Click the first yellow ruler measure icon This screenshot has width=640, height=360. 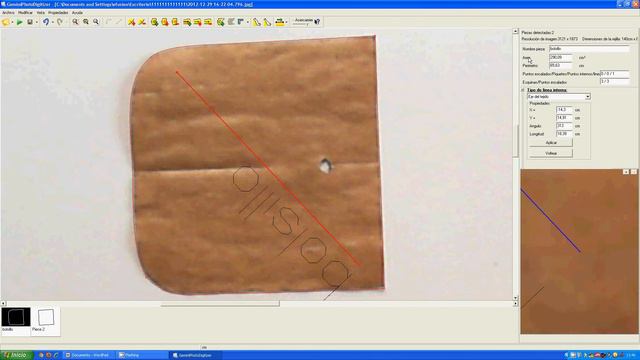pos(256,22)
